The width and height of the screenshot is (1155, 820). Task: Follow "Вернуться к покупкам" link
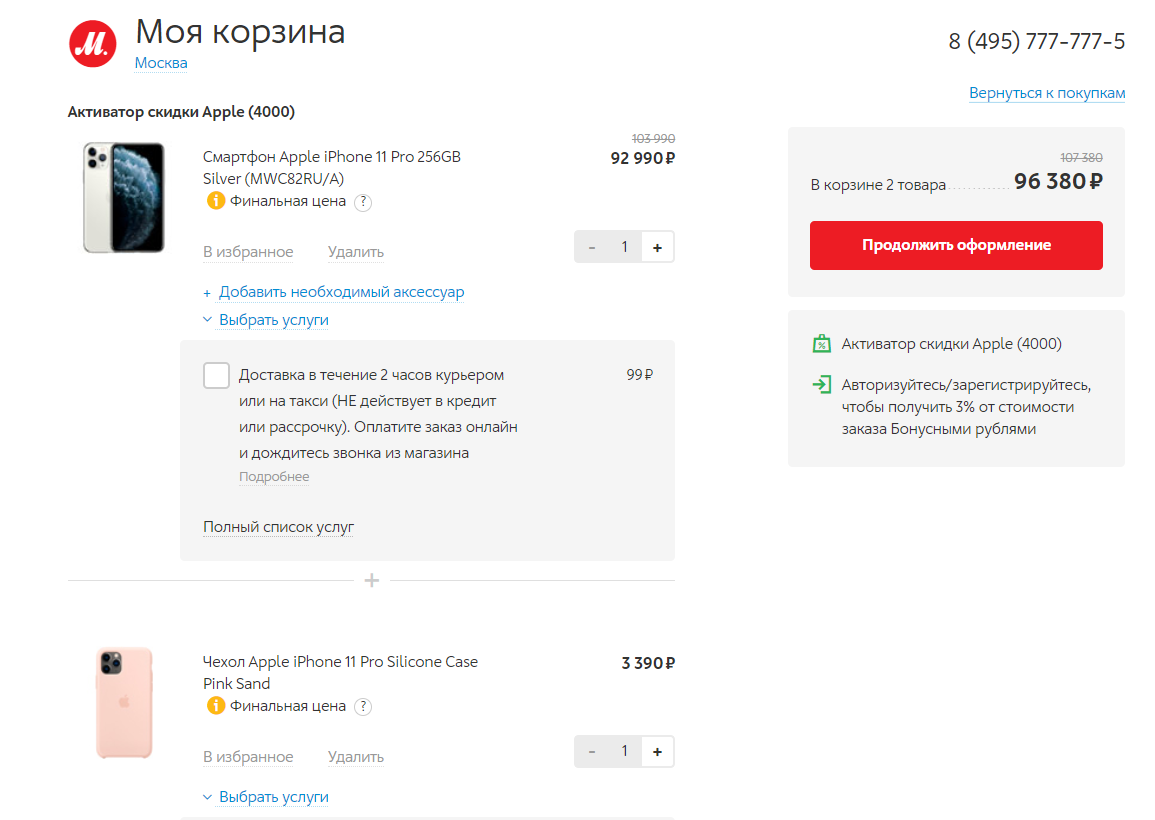[1046, 93]
